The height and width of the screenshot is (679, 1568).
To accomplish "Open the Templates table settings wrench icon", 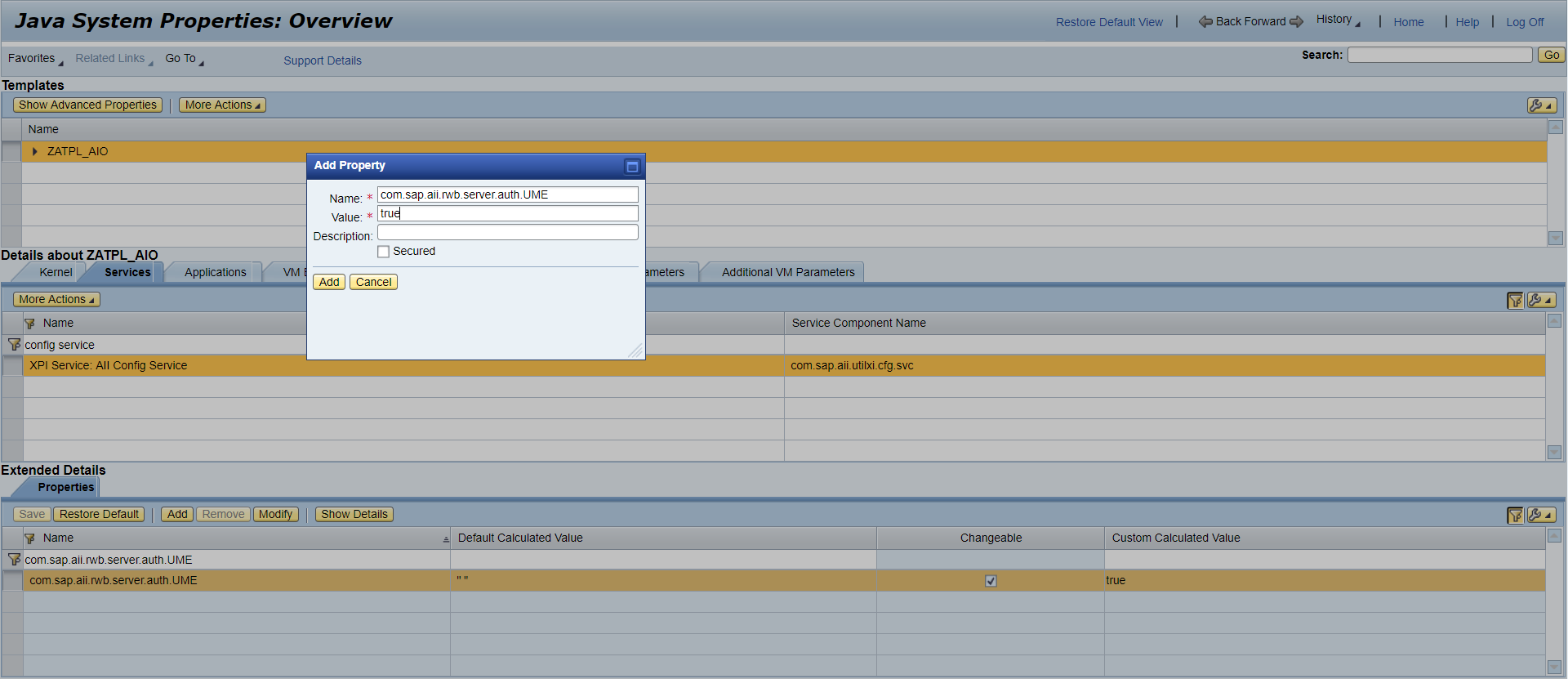I will [1541, 105].
